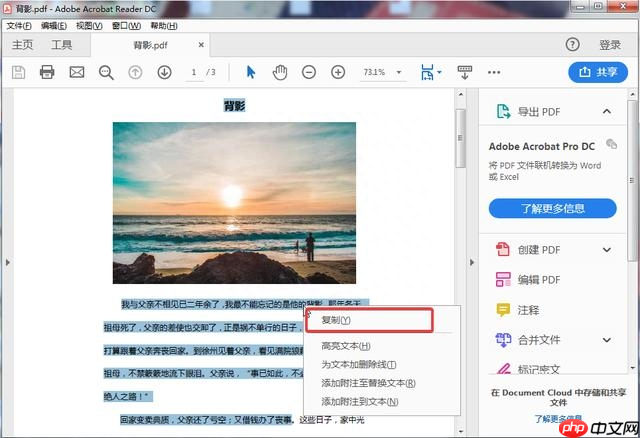
Task: Switch to the 工具 tab
Action: coord(62,45)
